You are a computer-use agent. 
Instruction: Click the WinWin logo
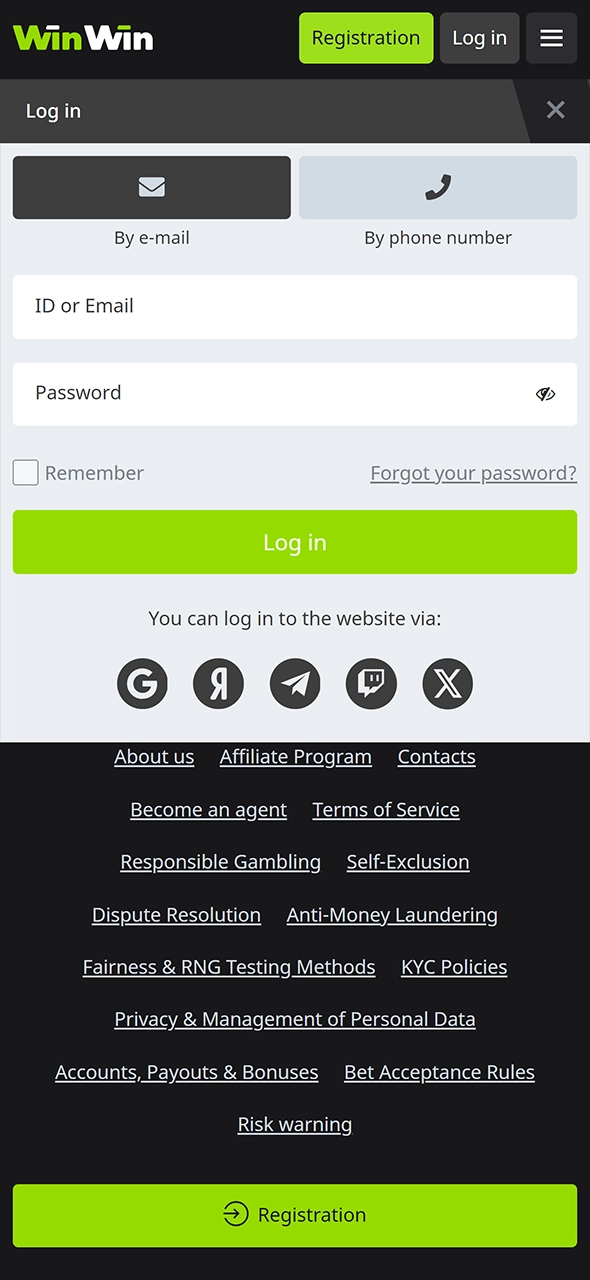(83, 37)
